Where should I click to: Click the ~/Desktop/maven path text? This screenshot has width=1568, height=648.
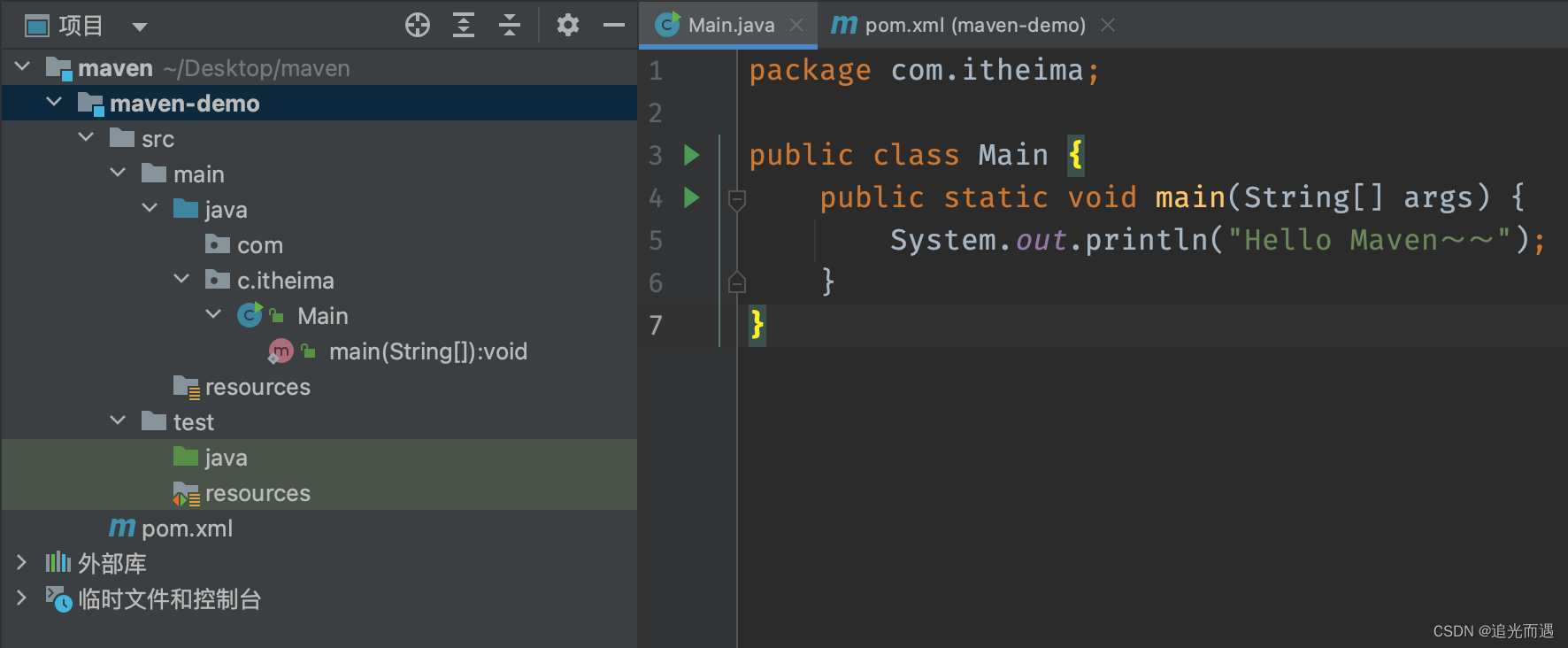257,68
